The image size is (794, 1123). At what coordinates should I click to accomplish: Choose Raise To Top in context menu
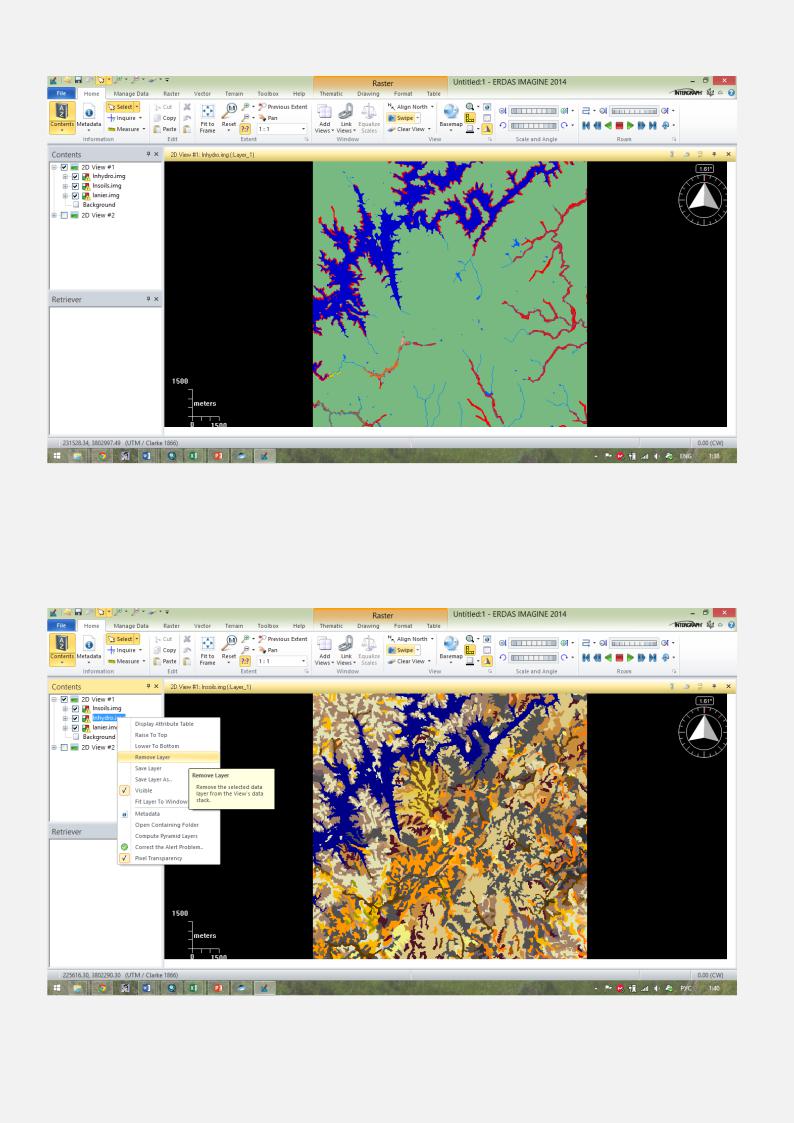169,735
